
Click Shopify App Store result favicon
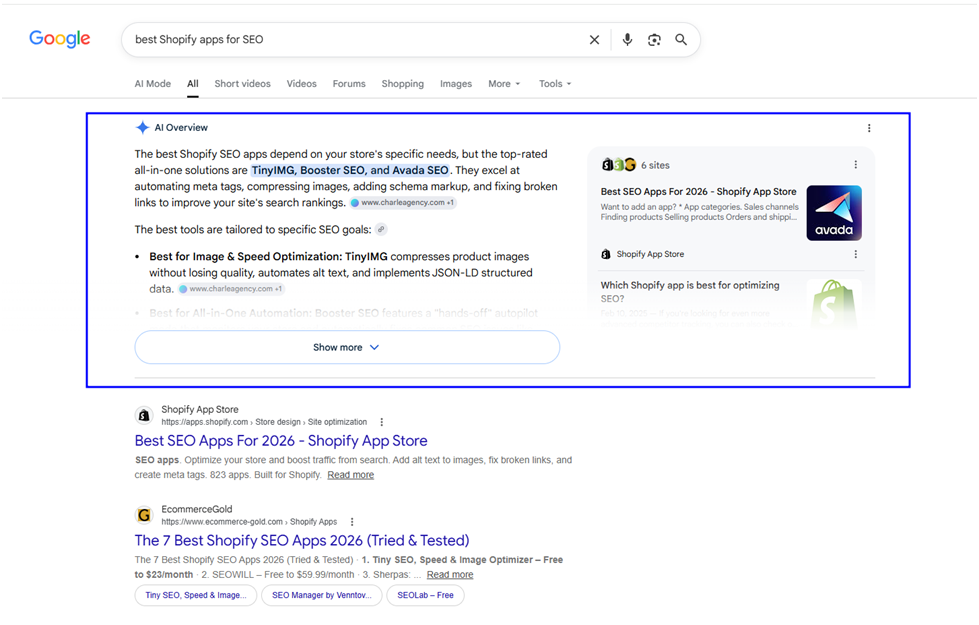(x=144, y=415)
